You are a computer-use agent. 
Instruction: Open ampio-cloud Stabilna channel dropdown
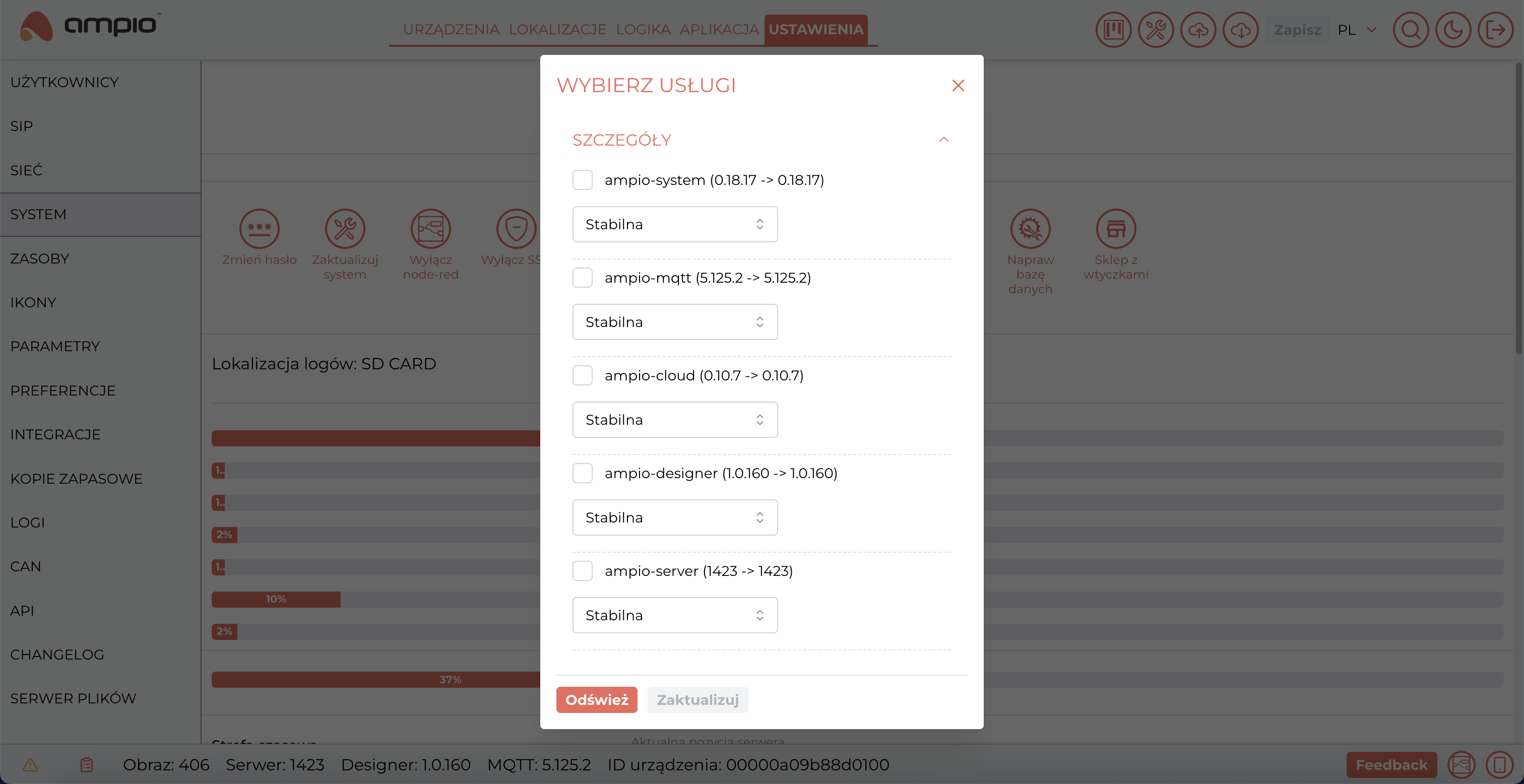click(x=674, y=420)
